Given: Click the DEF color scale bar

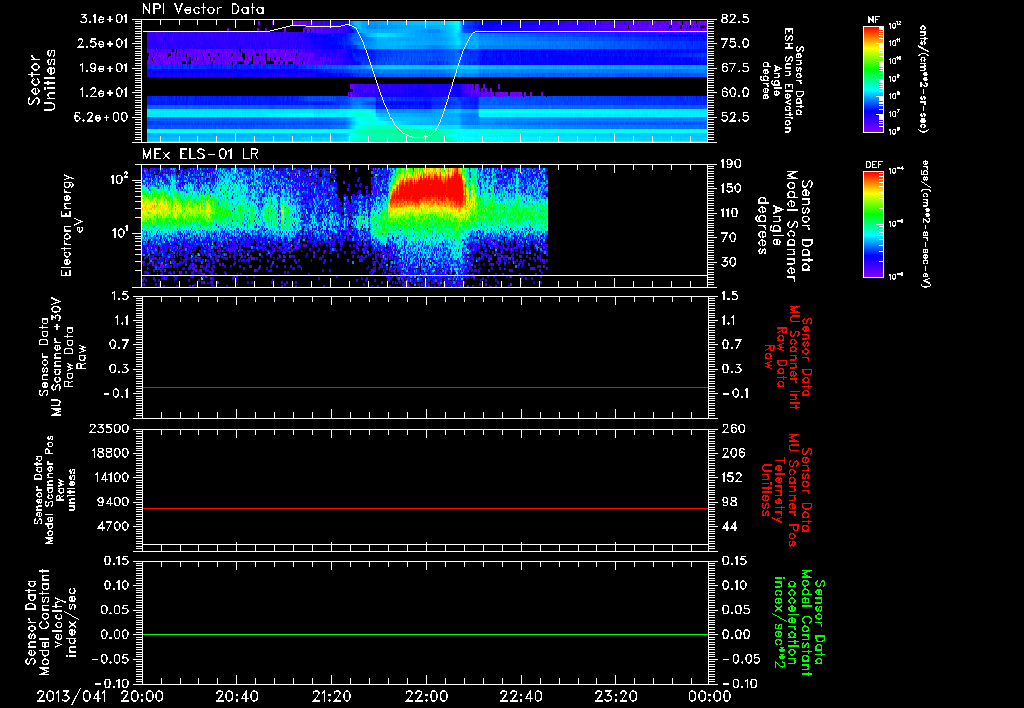Looking at the screenshot, I should point(871,223).
